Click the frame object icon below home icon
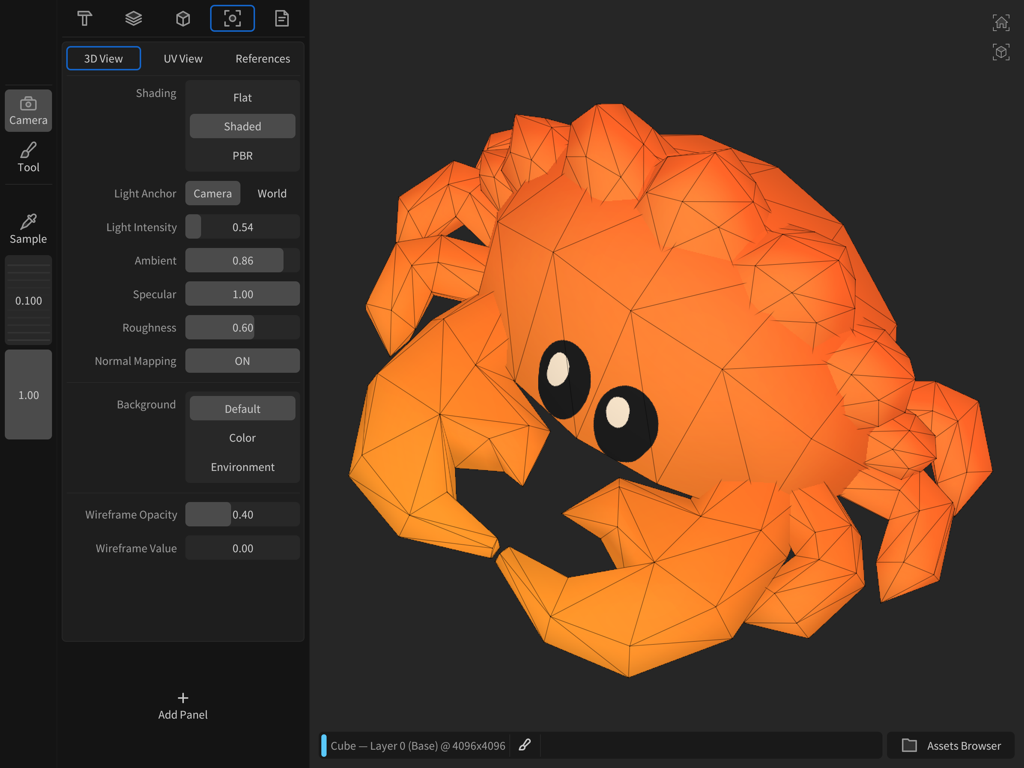 click(x=1001, y=52)
